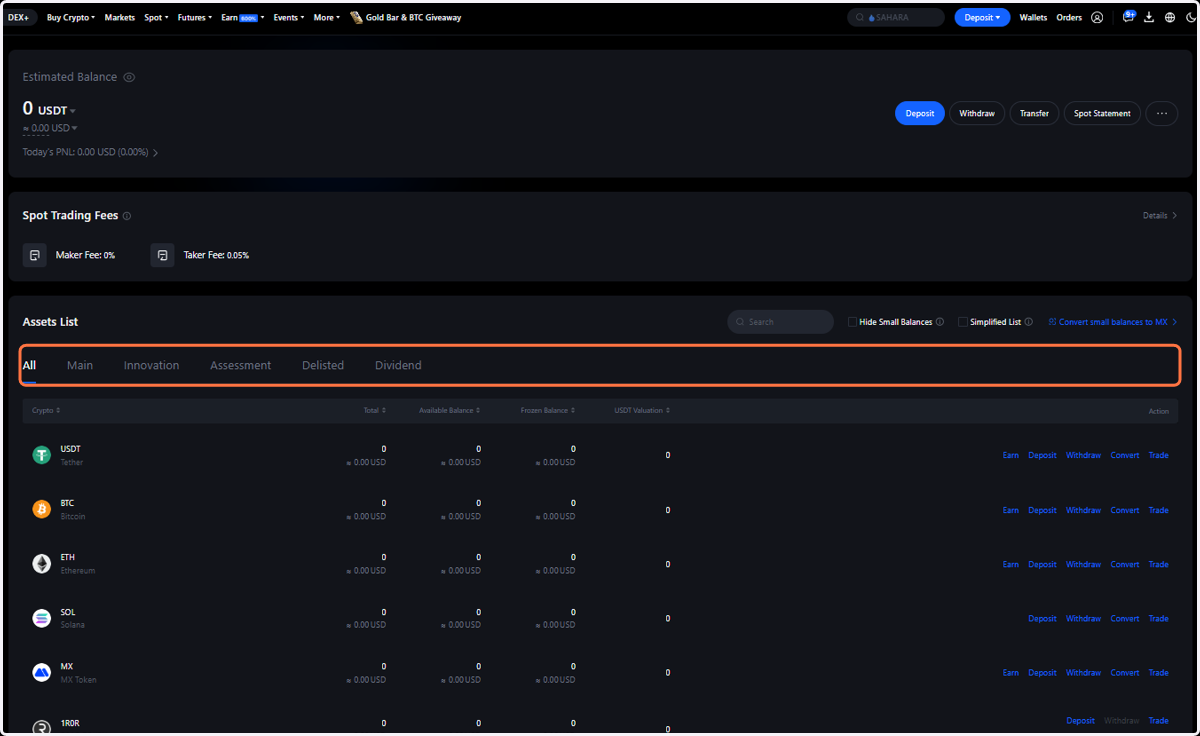Click the USDT Tether coin icon
This screenshot has height=736, width=1200.
coord(41,455)
